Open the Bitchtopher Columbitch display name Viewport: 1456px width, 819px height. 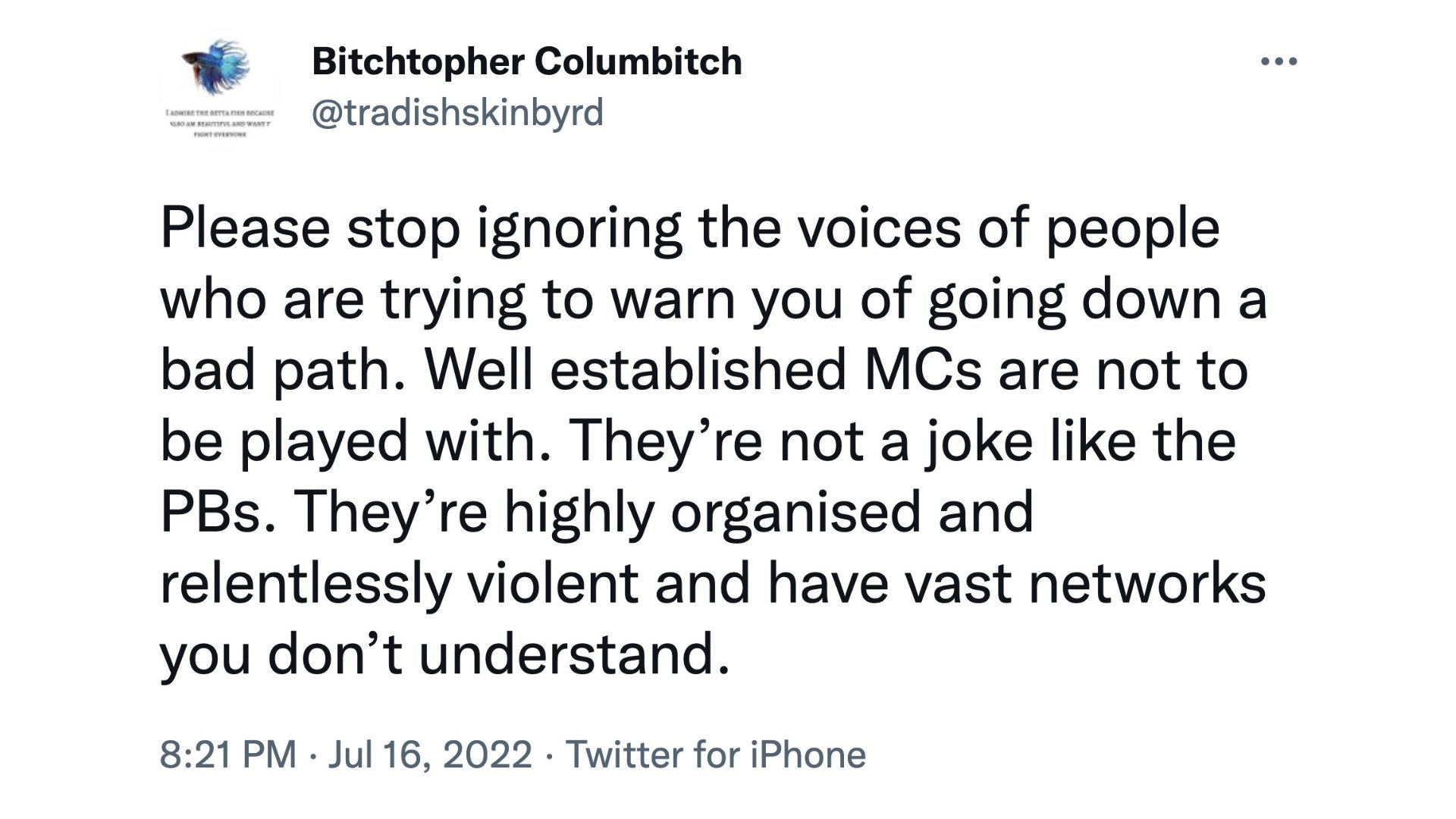(x=527, y=61)
